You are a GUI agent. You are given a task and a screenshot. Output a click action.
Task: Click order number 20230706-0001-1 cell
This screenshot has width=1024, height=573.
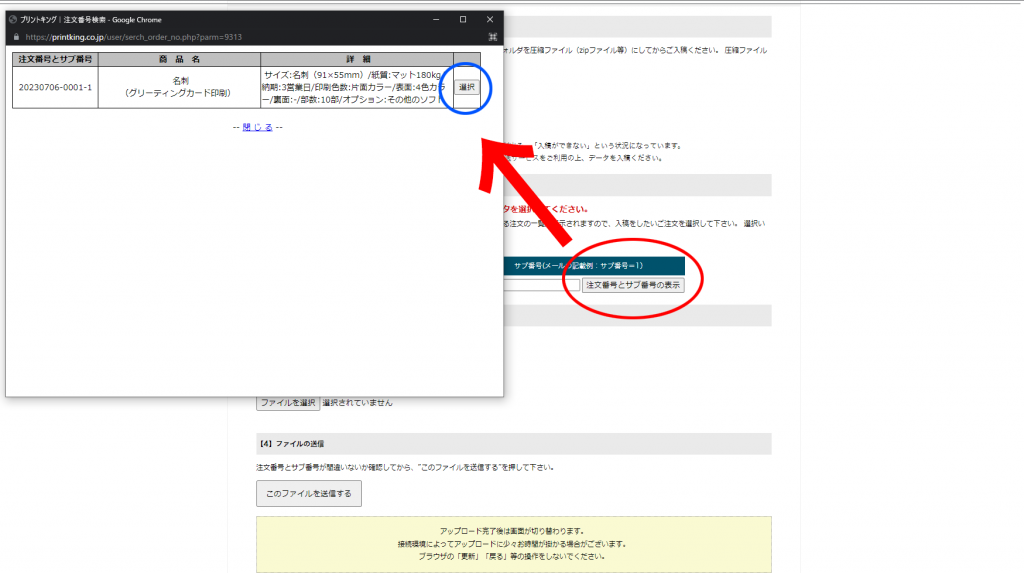pos(55,87)
